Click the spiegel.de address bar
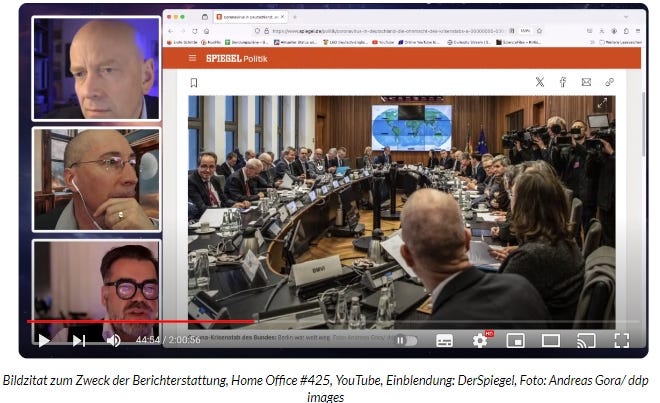660x403 pixels. (x=387, y=31)
